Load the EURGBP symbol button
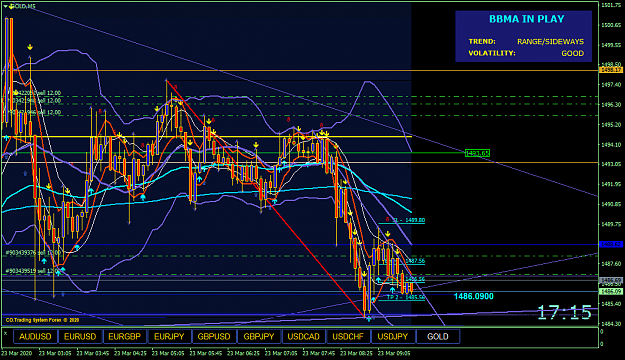 [x=125, y=336]
